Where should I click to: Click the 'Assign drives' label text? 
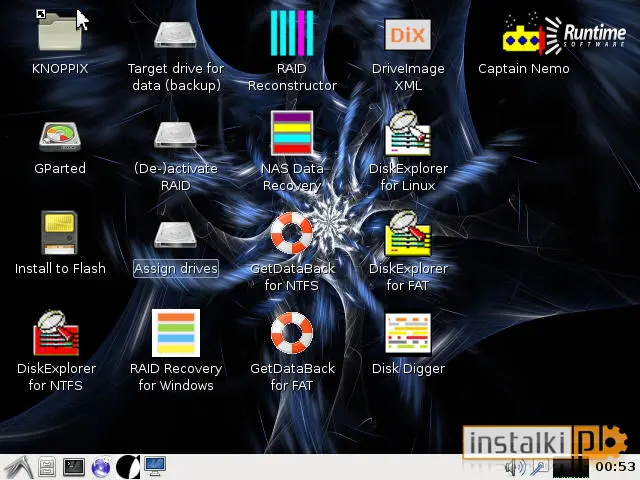point(176,269)
